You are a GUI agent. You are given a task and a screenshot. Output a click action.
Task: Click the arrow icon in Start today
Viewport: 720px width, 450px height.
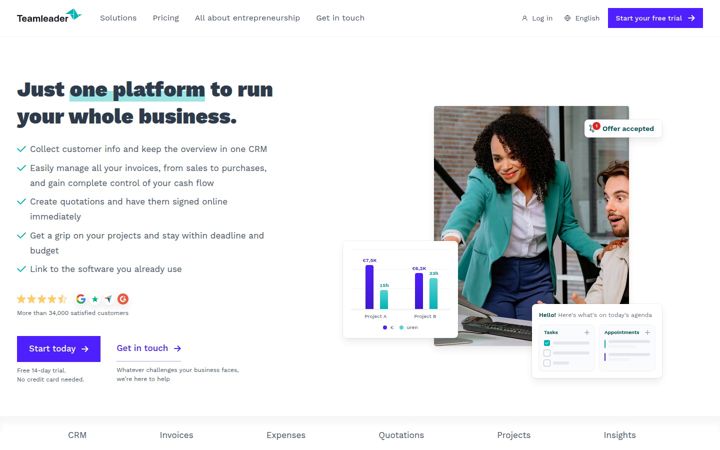(85, 349)
